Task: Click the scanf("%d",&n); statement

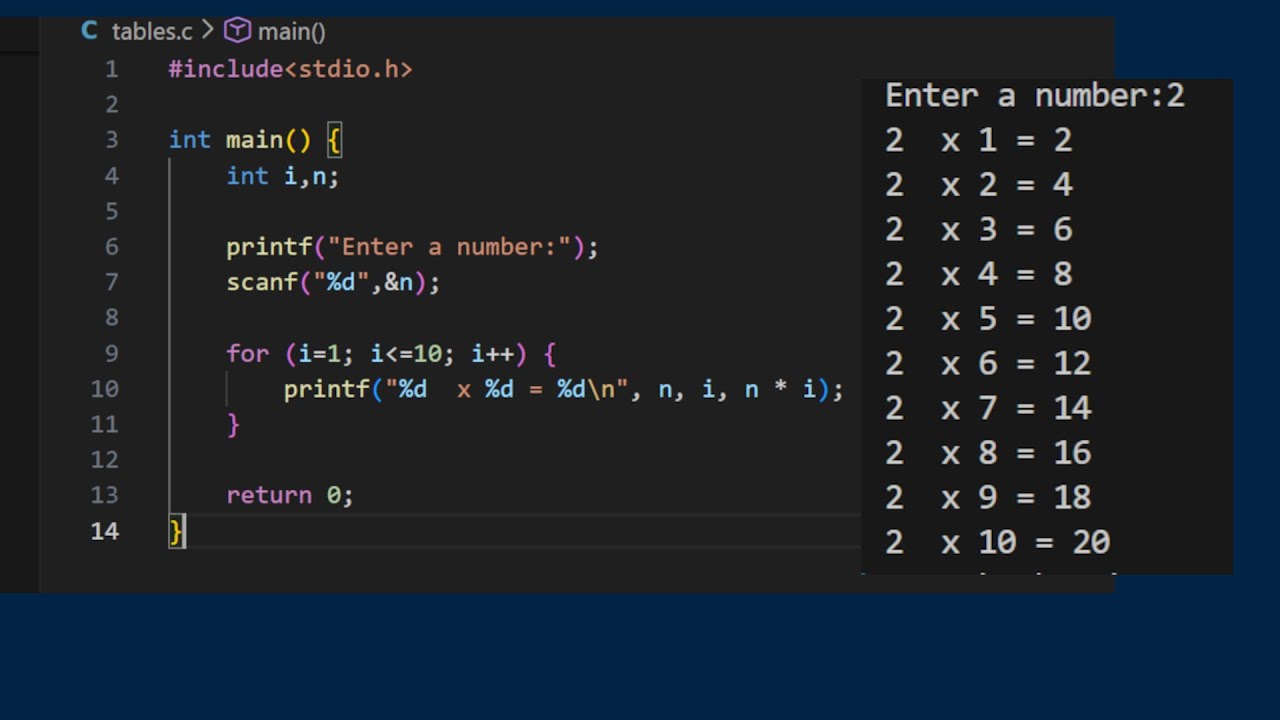Action: [333, 282]
